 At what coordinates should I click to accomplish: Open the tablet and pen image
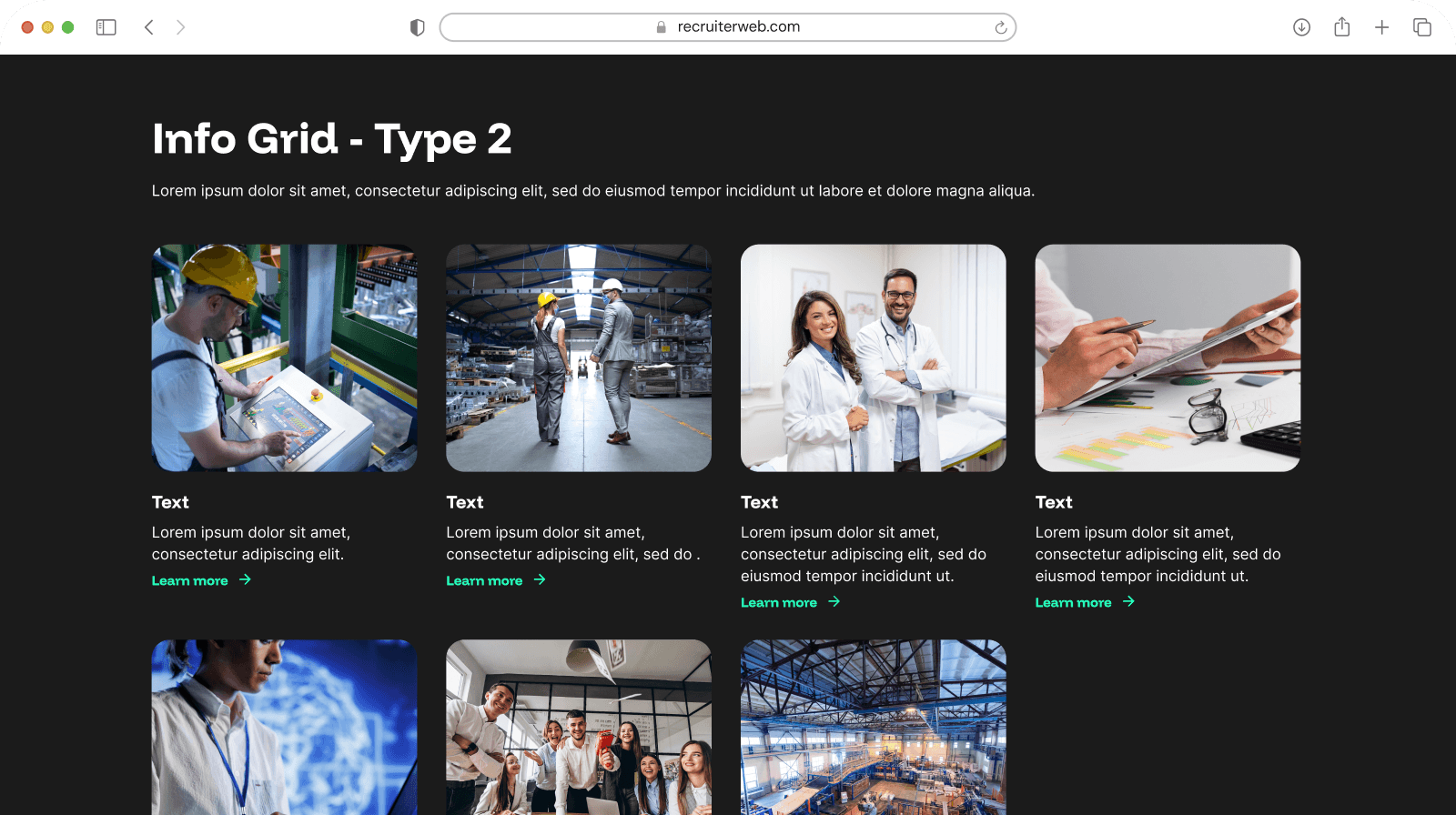pyautogui.click(x=1168, y=357)
